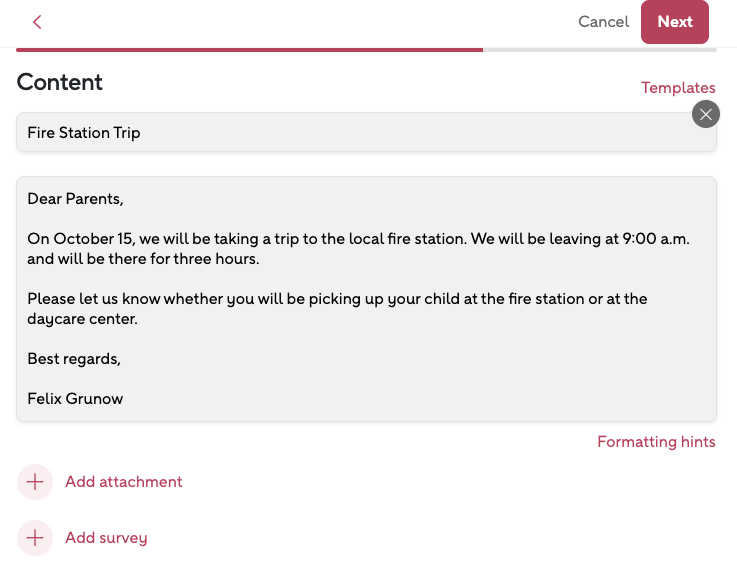Focus the Fire Station Trip title field

point(350,133)
